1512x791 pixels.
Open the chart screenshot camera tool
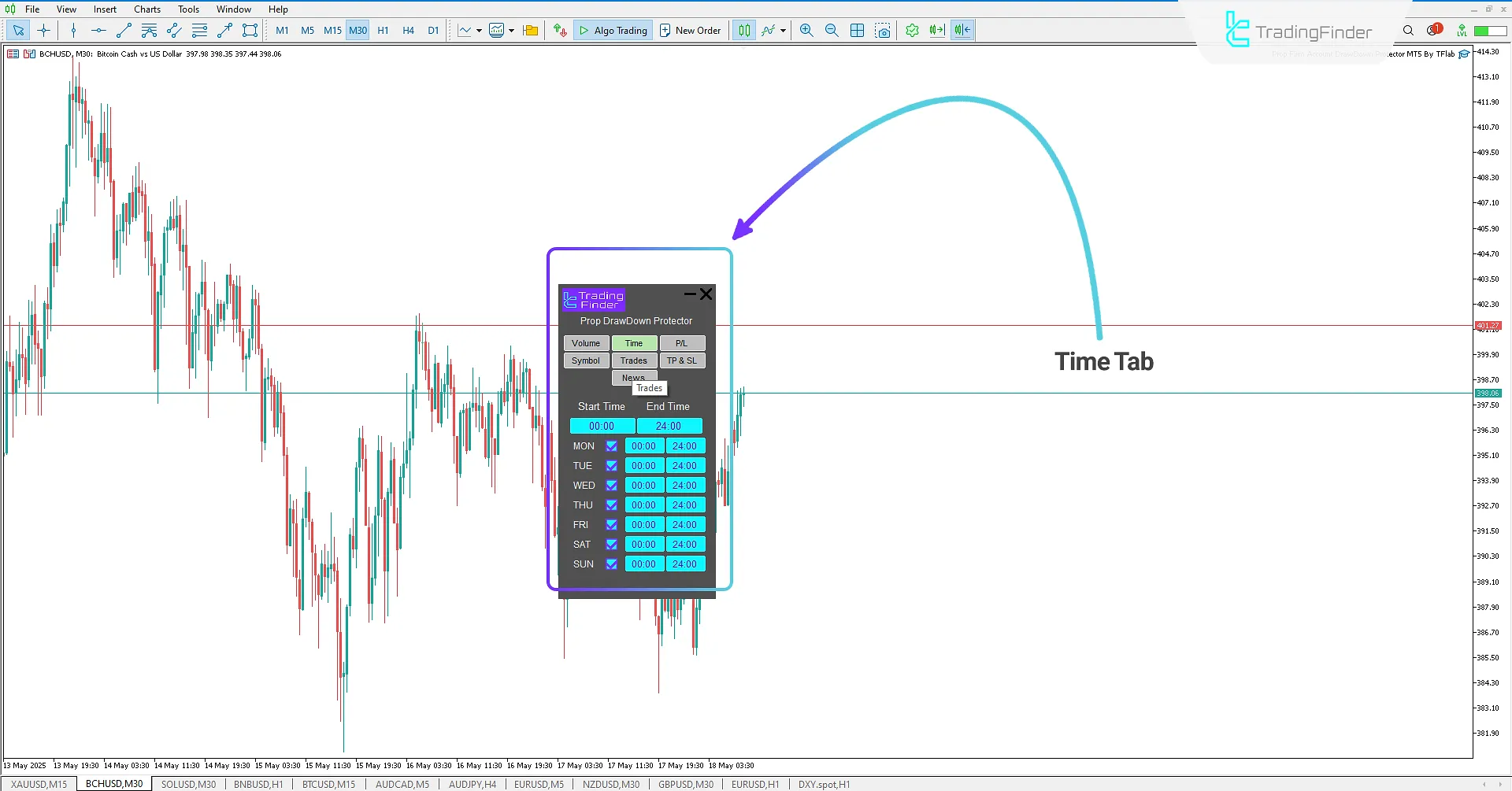tap(884, 30)
